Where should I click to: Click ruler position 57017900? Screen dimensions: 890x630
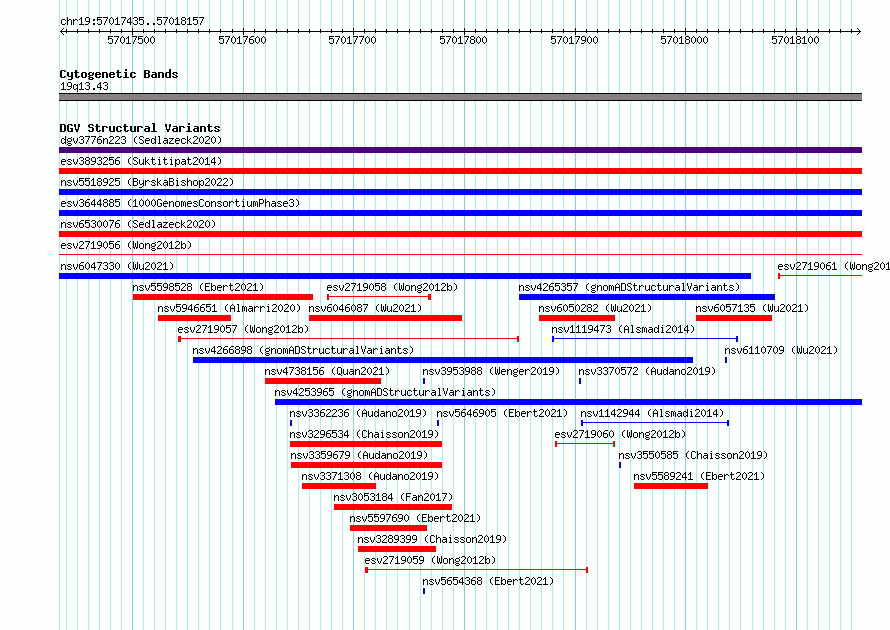coord(574,40)
